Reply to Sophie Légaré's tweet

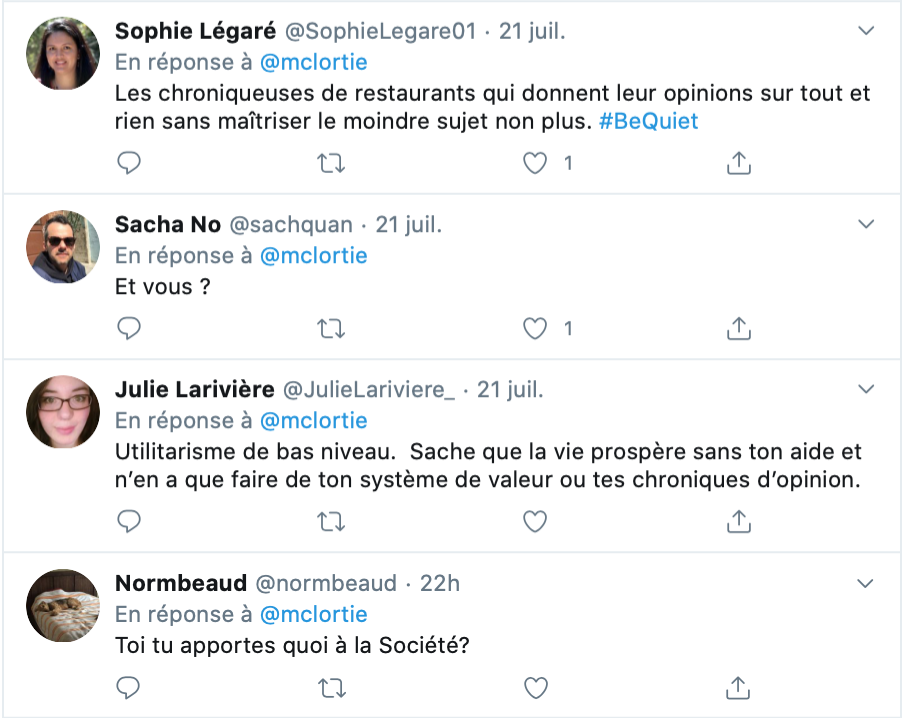click(x=129, y=163)
